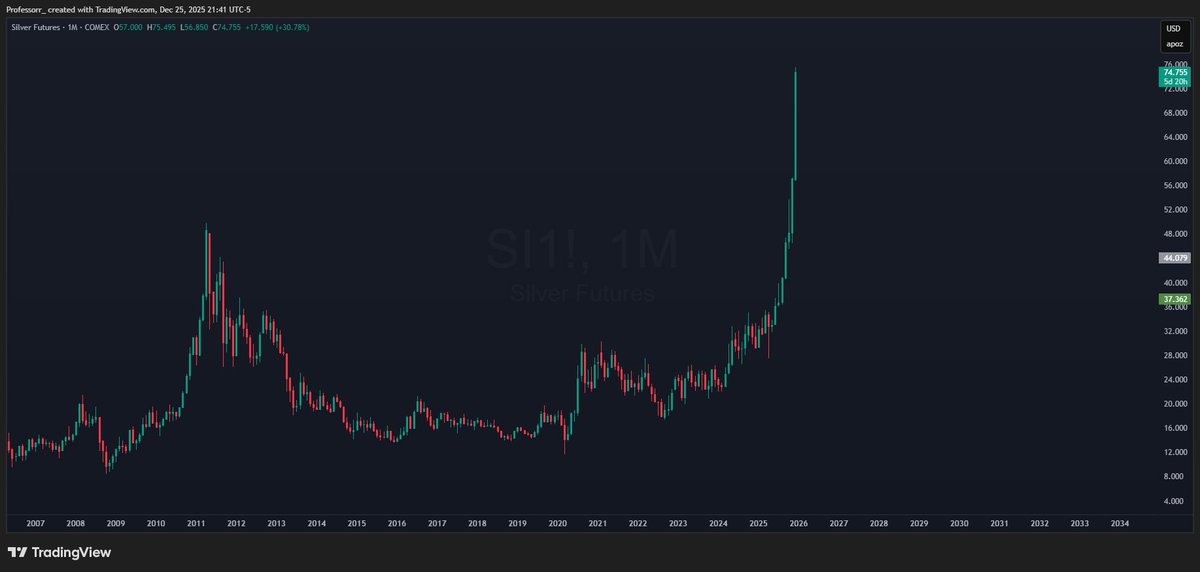The height and width of the screenshot is (572, 1200).
Task: Click the 2017 label on time axis
Action: 437,523
